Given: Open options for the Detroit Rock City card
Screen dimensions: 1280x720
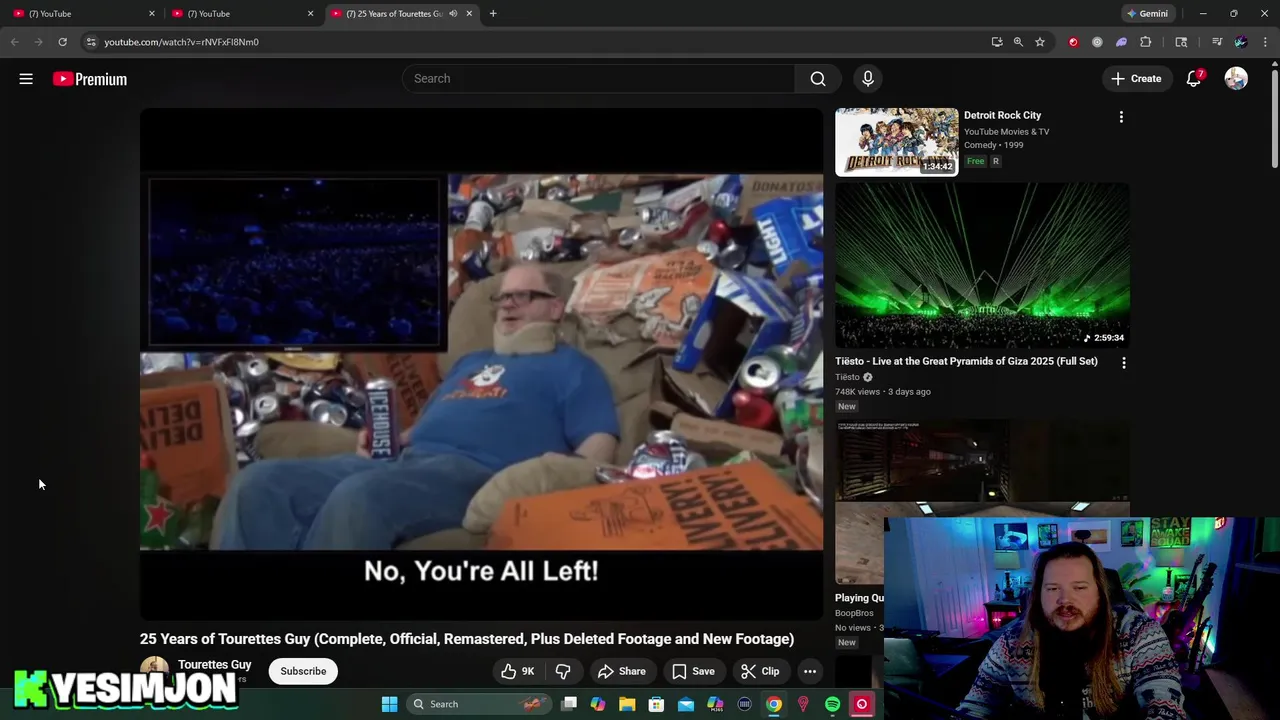Looking at the screenshot, I should 1121,117.
